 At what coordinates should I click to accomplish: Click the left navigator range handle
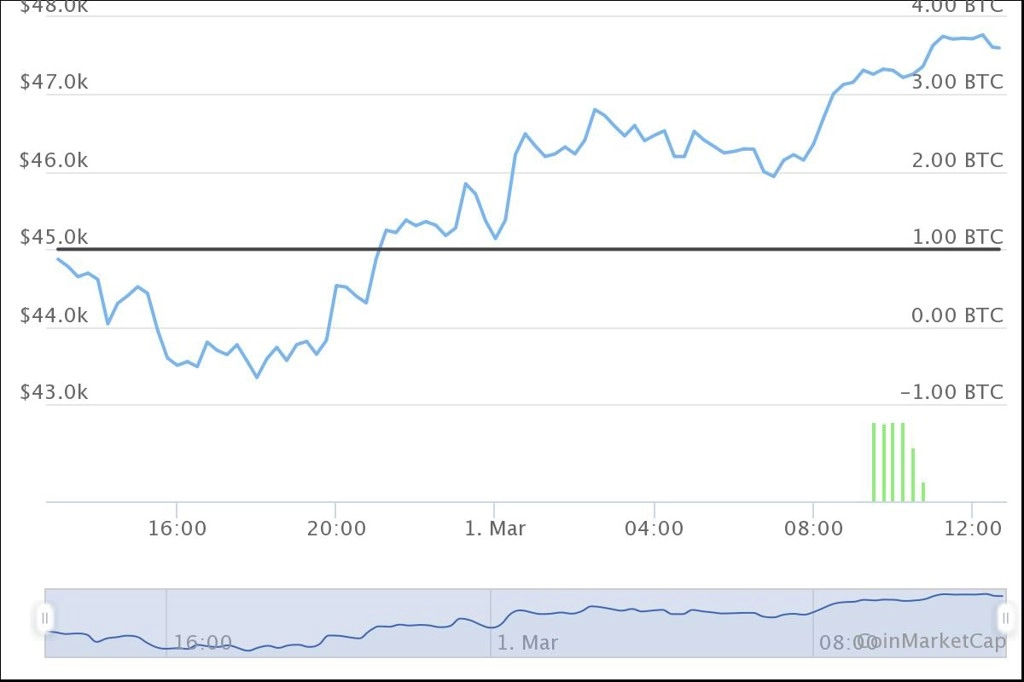click(x=45, y=618)
